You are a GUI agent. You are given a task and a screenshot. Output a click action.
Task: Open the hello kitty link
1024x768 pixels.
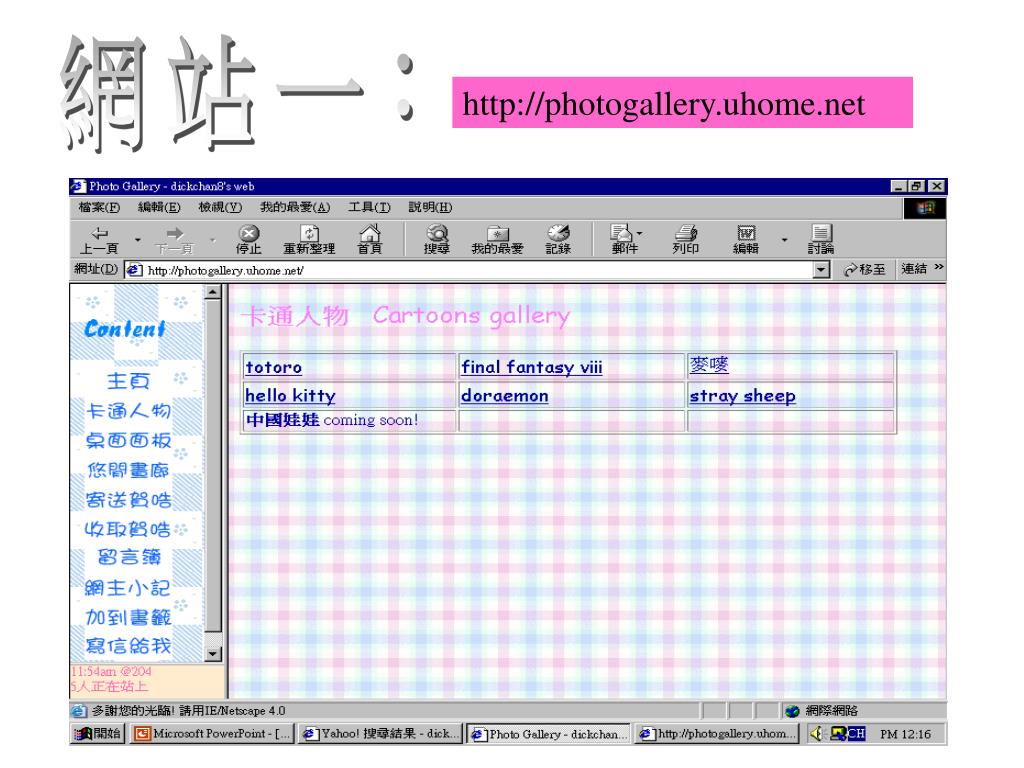click(x=291, y=396)
